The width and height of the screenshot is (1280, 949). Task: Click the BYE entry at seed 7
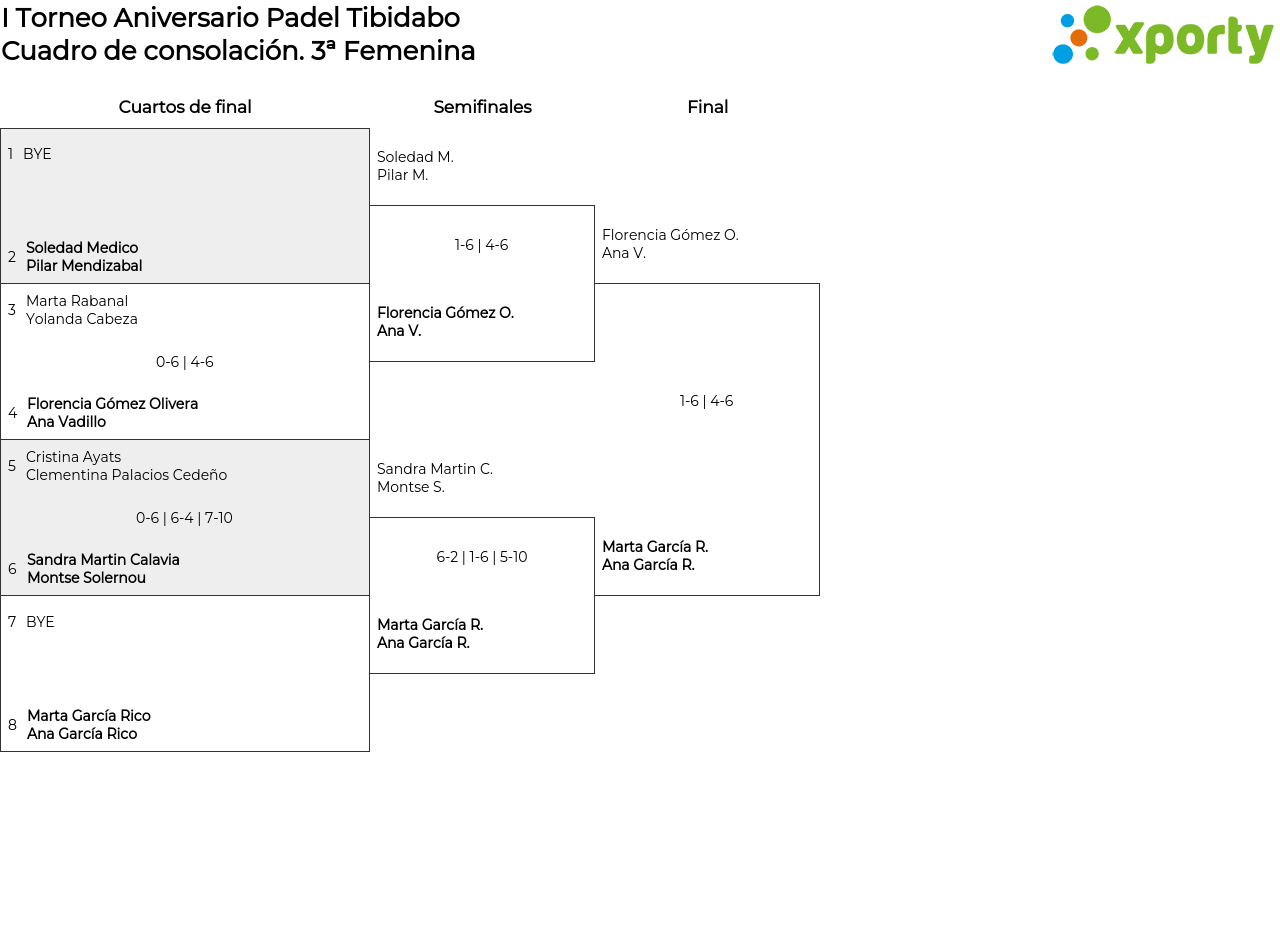[40, 622]
